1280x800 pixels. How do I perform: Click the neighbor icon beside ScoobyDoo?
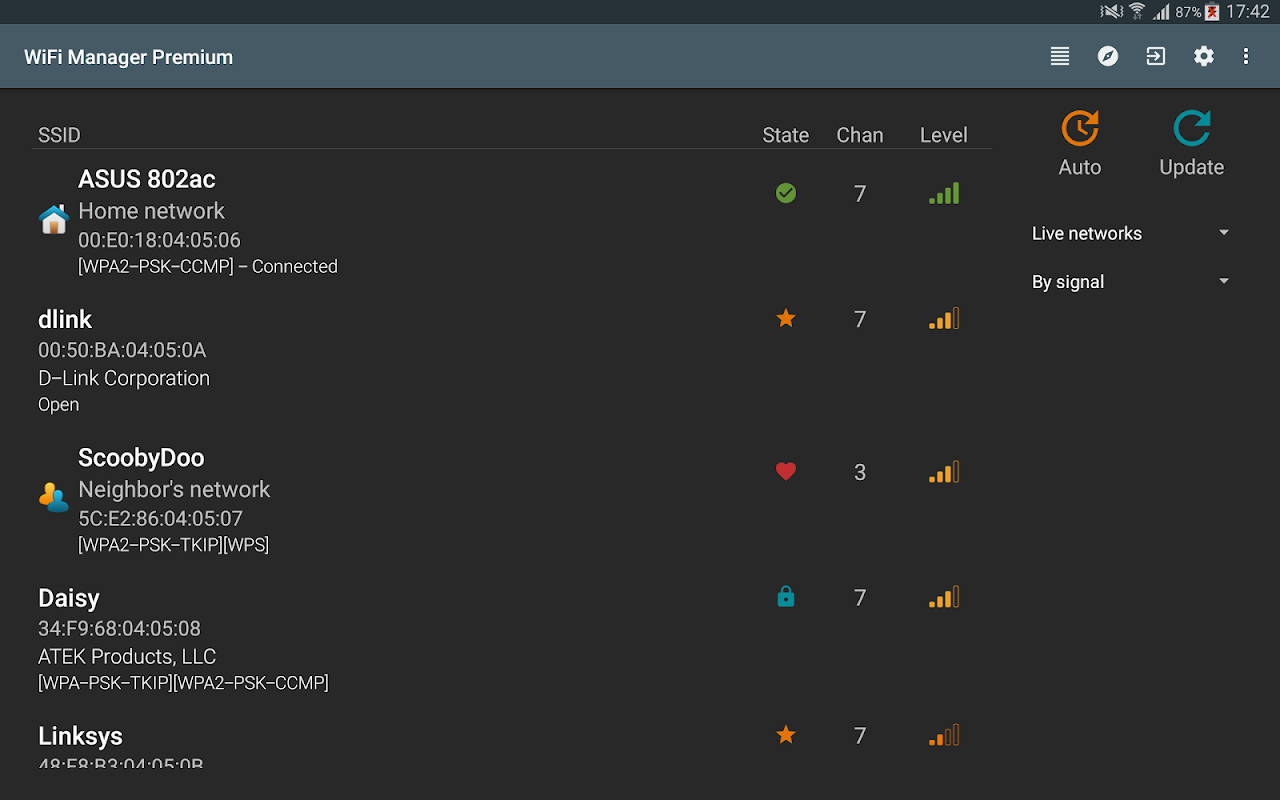click(x=54, y=496)
